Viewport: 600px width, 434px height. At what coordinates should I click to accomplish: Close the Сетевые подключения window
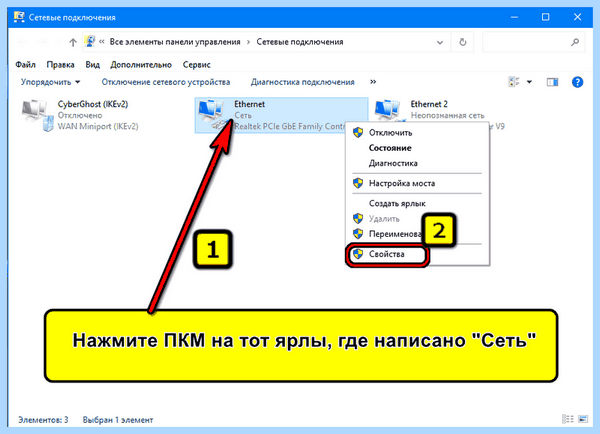pyautogui.click(x=577, y=17)
